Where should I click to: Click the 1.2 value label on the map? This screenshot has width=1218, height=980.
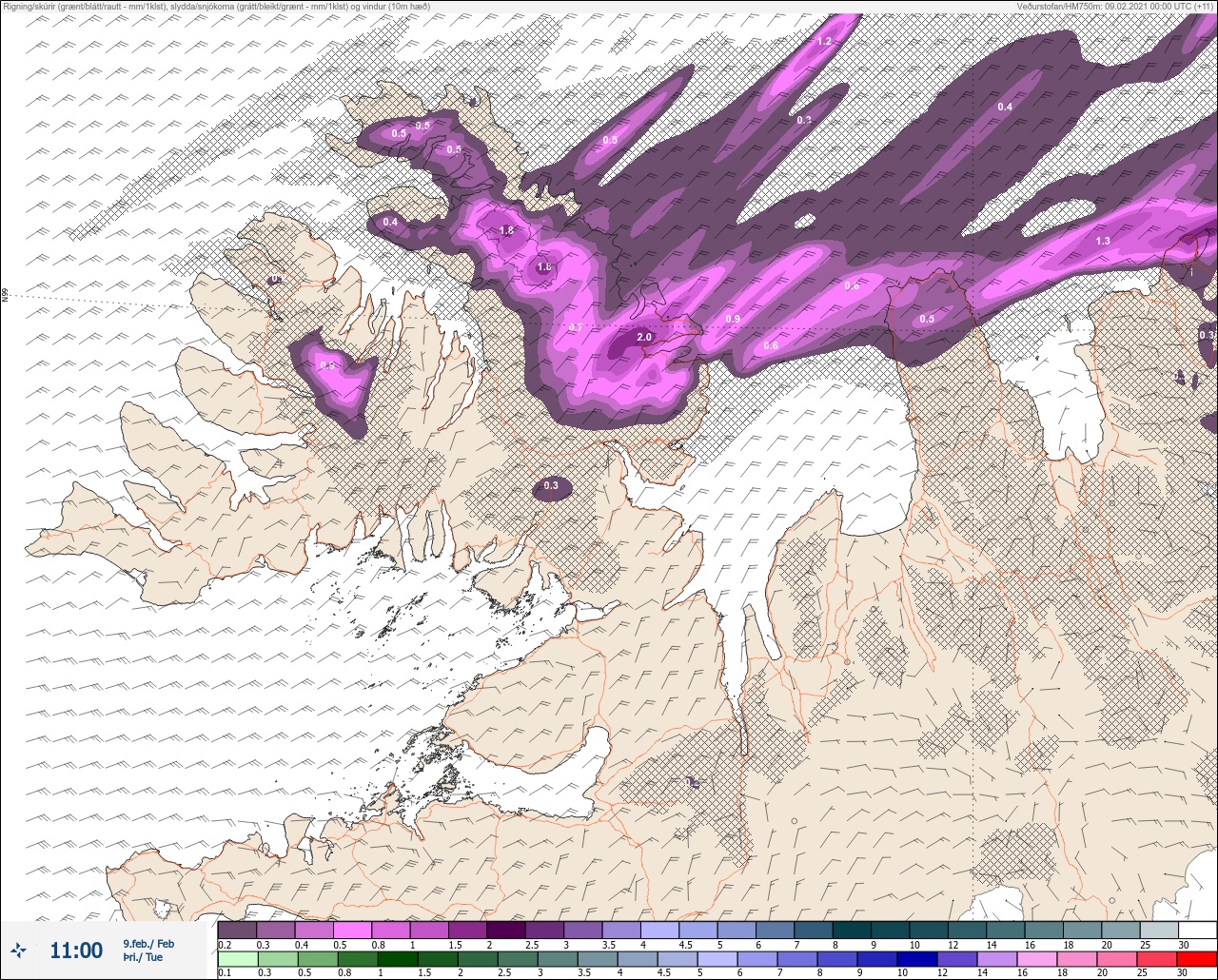(x=824, y=42)
